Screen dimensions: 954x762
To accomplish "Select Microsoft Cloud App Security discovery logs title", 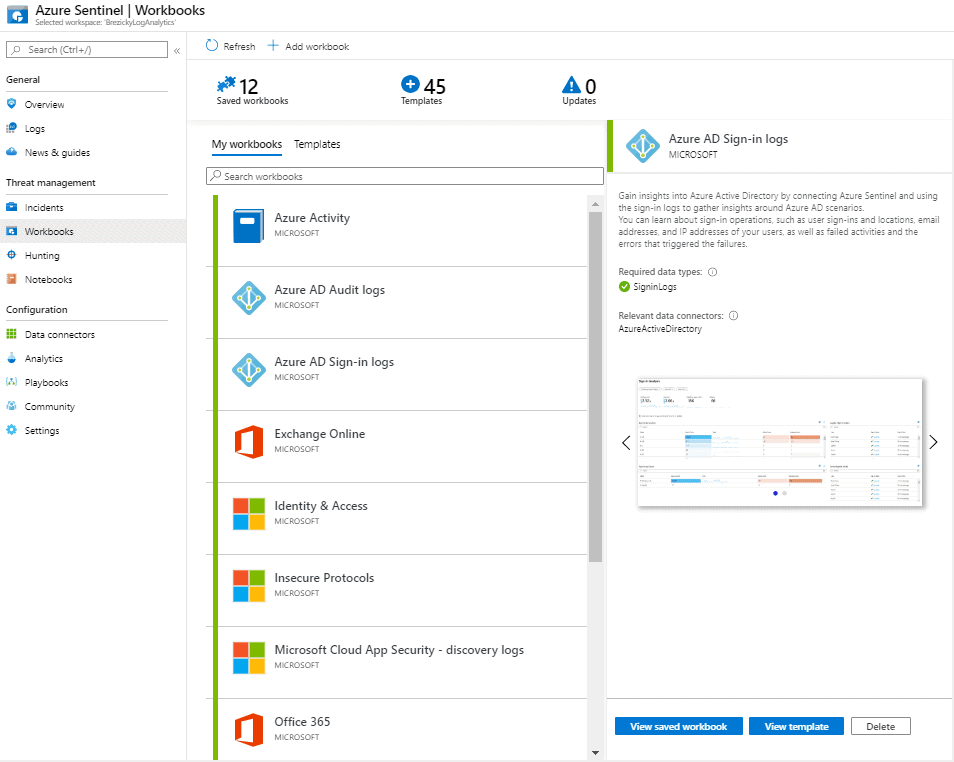I will point(399,650).
